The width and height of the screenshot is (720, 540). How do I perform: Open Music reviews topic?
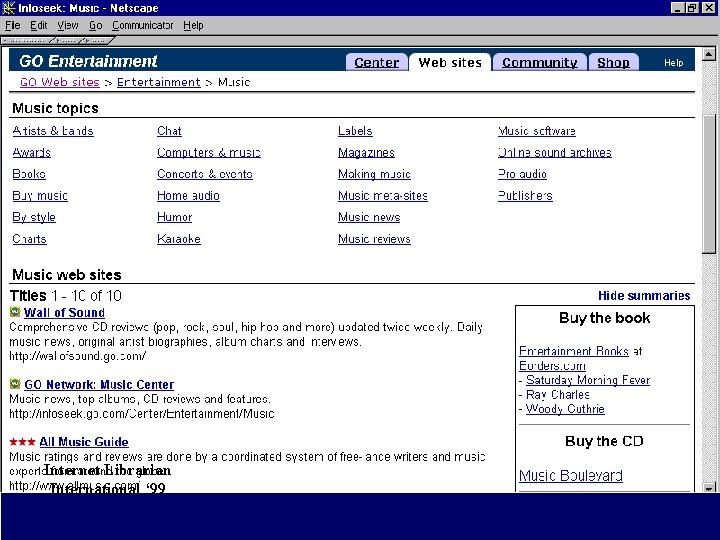point(374,239)
